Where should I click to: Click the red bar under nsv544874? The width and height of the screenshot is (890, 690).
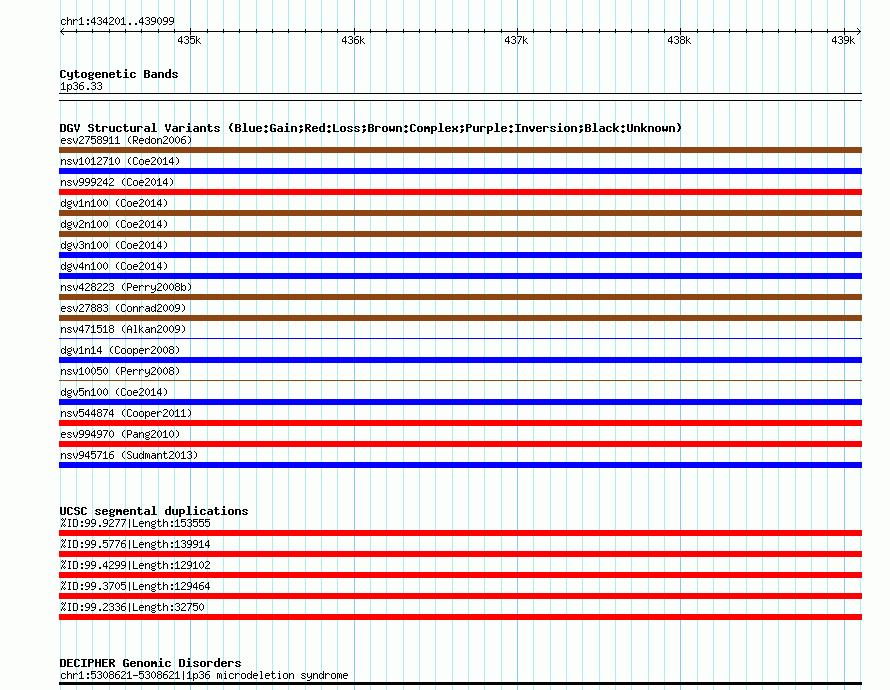[x=460, y=423]
